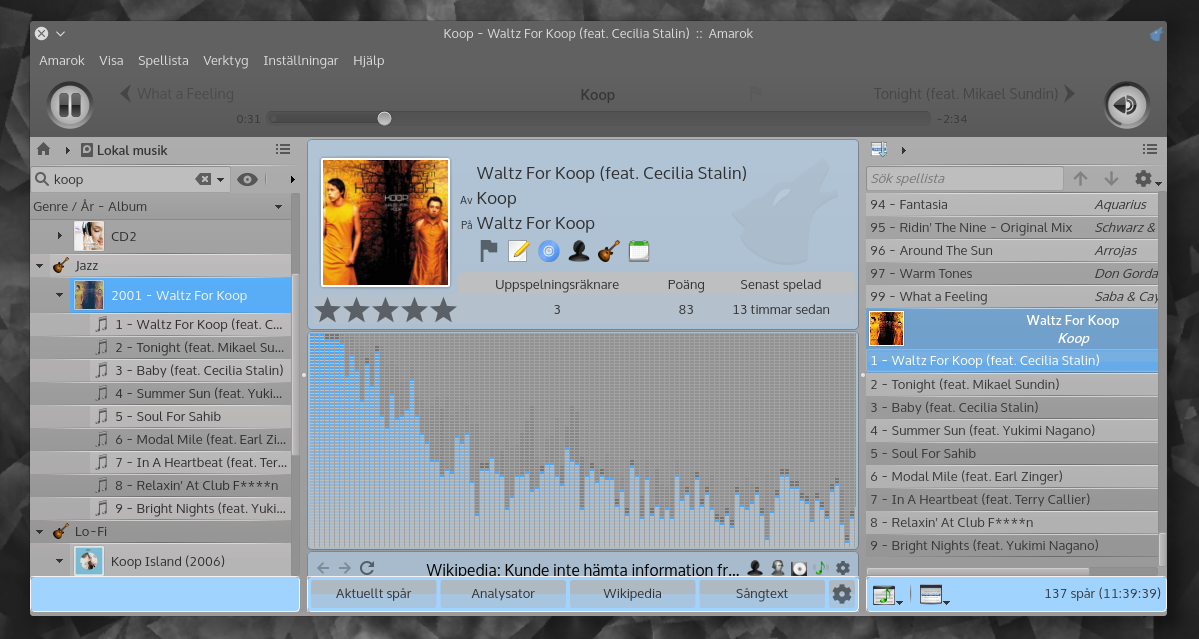The width and height of the screenshot is (1199, 639).
Task: Open the Spellista menu
Action: 163,60
